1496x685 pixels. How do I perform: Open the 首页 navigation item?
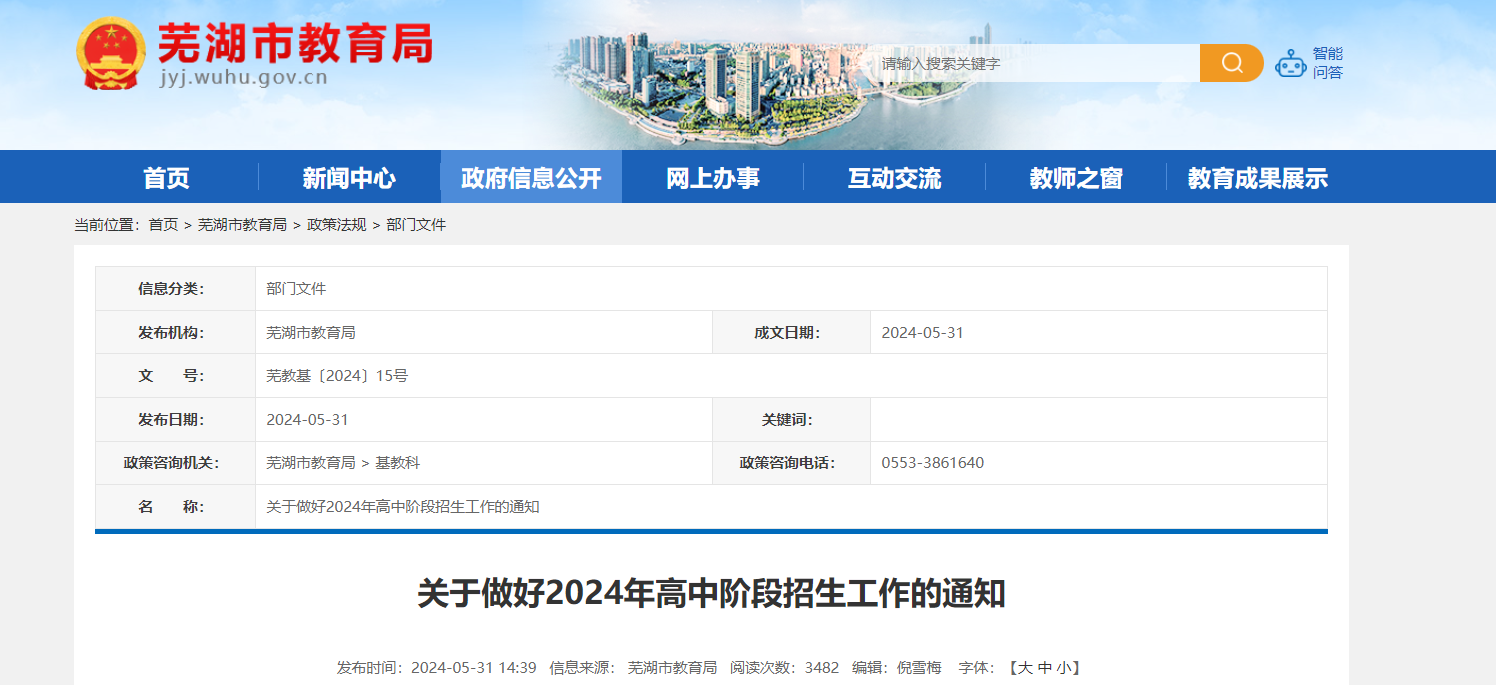pyautogui.click(x=166, y=178)
